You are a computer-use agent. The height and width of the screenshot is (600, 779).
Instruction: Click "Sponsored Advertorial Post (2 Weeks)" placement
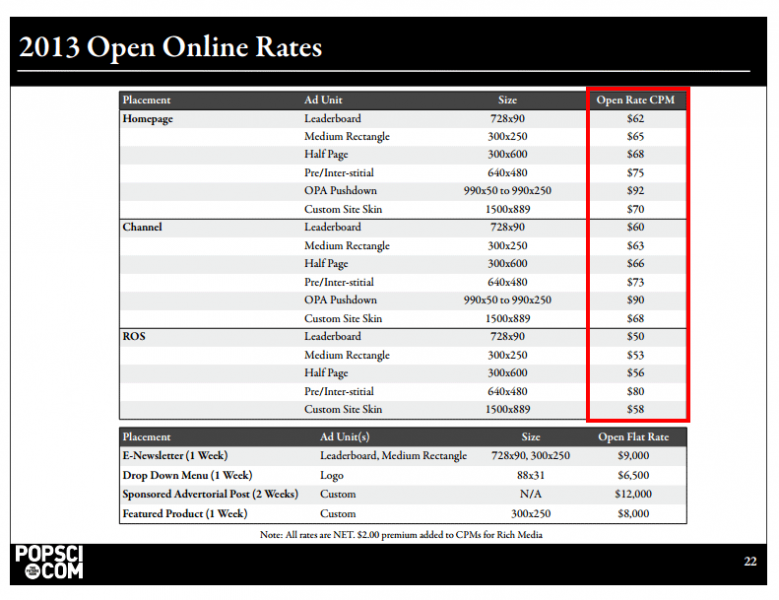point(210,494)
